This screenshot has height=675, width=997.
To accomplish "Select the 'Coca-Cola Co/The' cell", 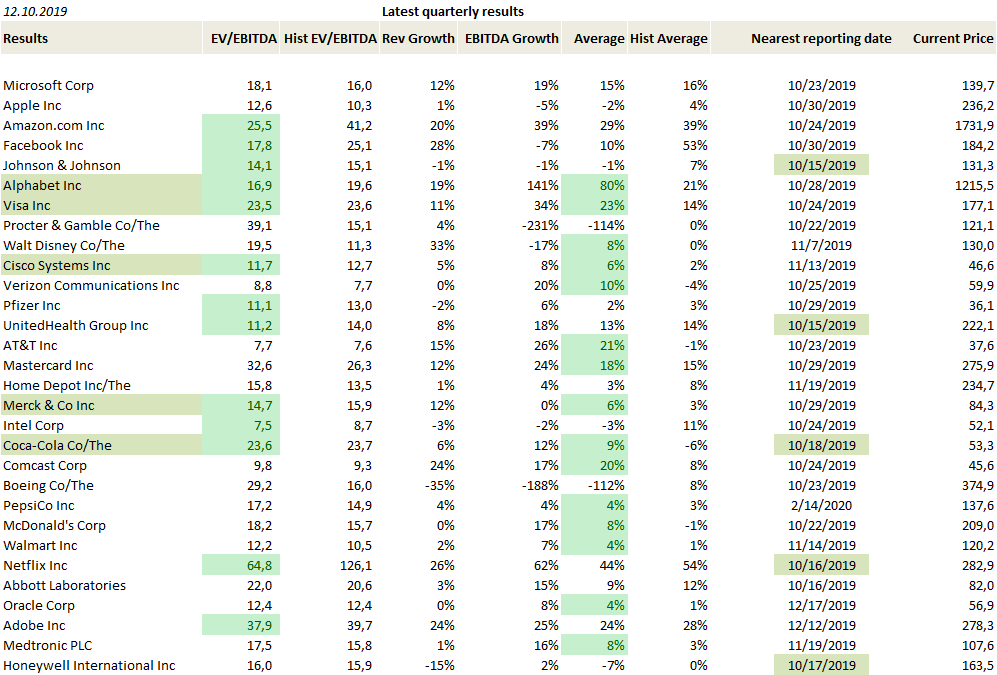I will 101,445.
